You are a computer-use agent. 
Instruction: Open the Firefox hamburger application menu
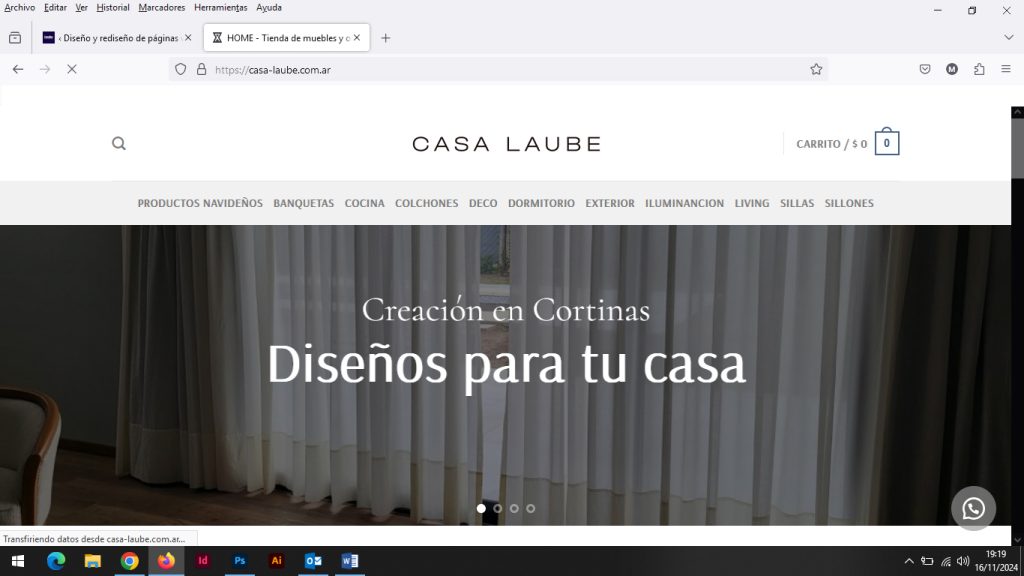coord(1006,69)
